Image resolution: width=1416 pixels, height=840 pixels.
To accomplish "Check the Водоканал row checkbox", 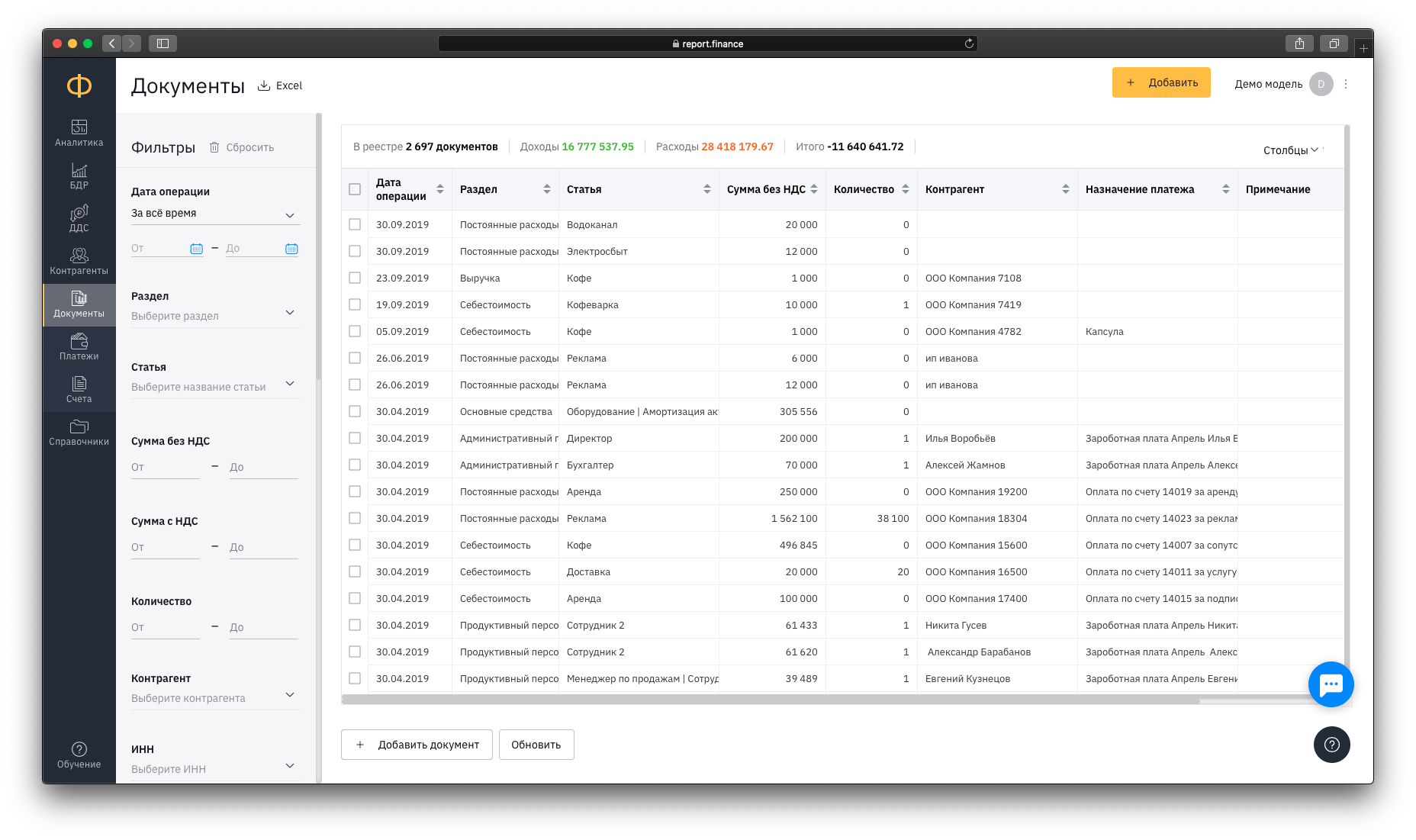I will pyautogui.click(x=355, y=224).
